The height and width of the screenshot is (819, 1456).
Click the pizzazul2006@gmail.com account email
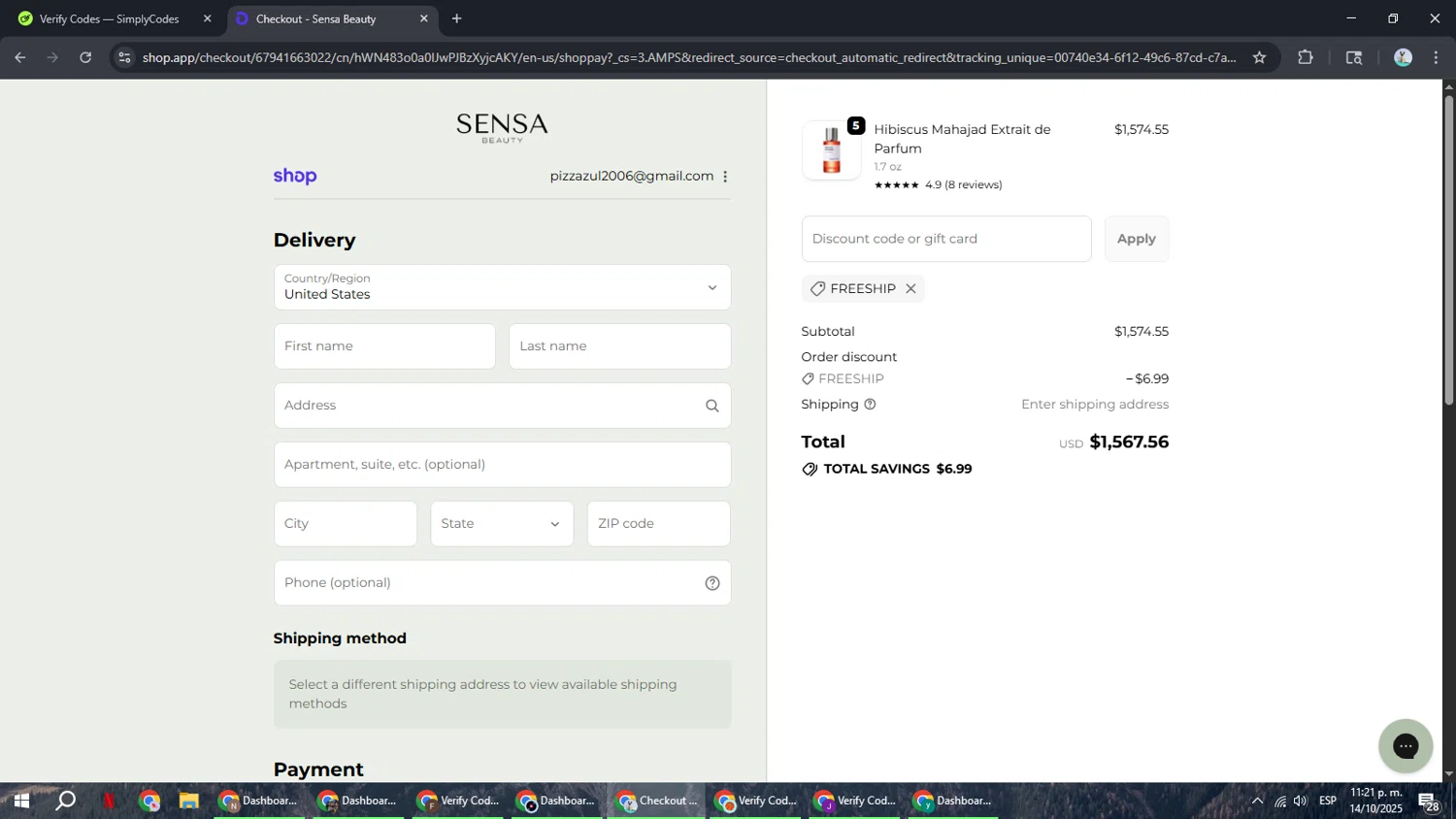click(631, 176)
